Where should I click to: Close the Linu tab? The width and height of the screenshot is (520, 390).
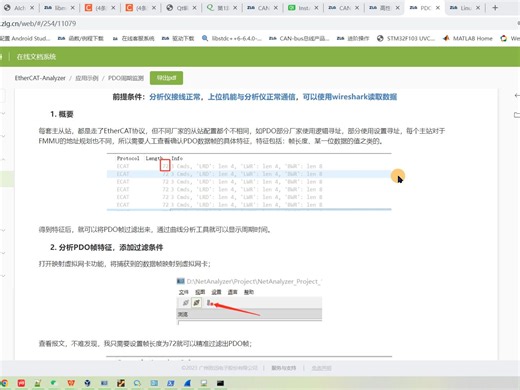click(478, 8)
